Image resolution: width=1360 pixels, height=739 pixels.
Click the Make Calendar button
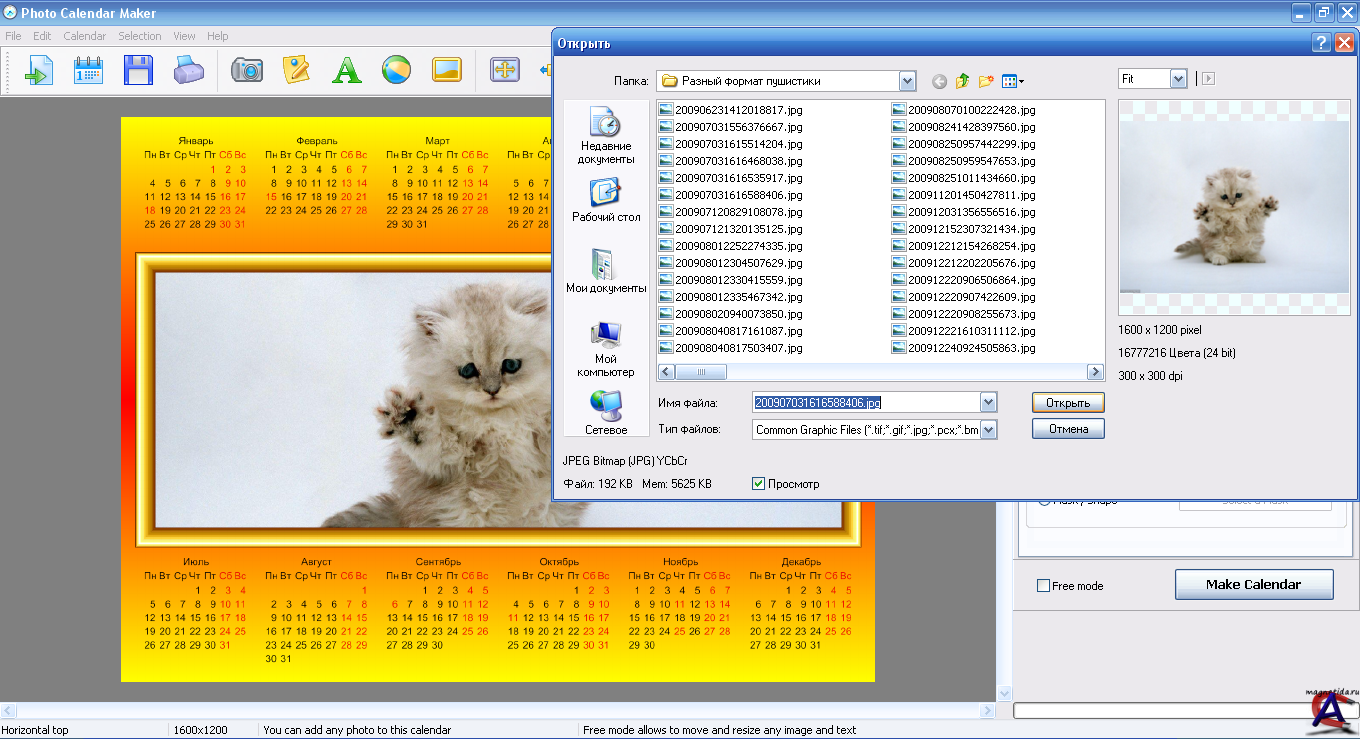click(1253, 585)
